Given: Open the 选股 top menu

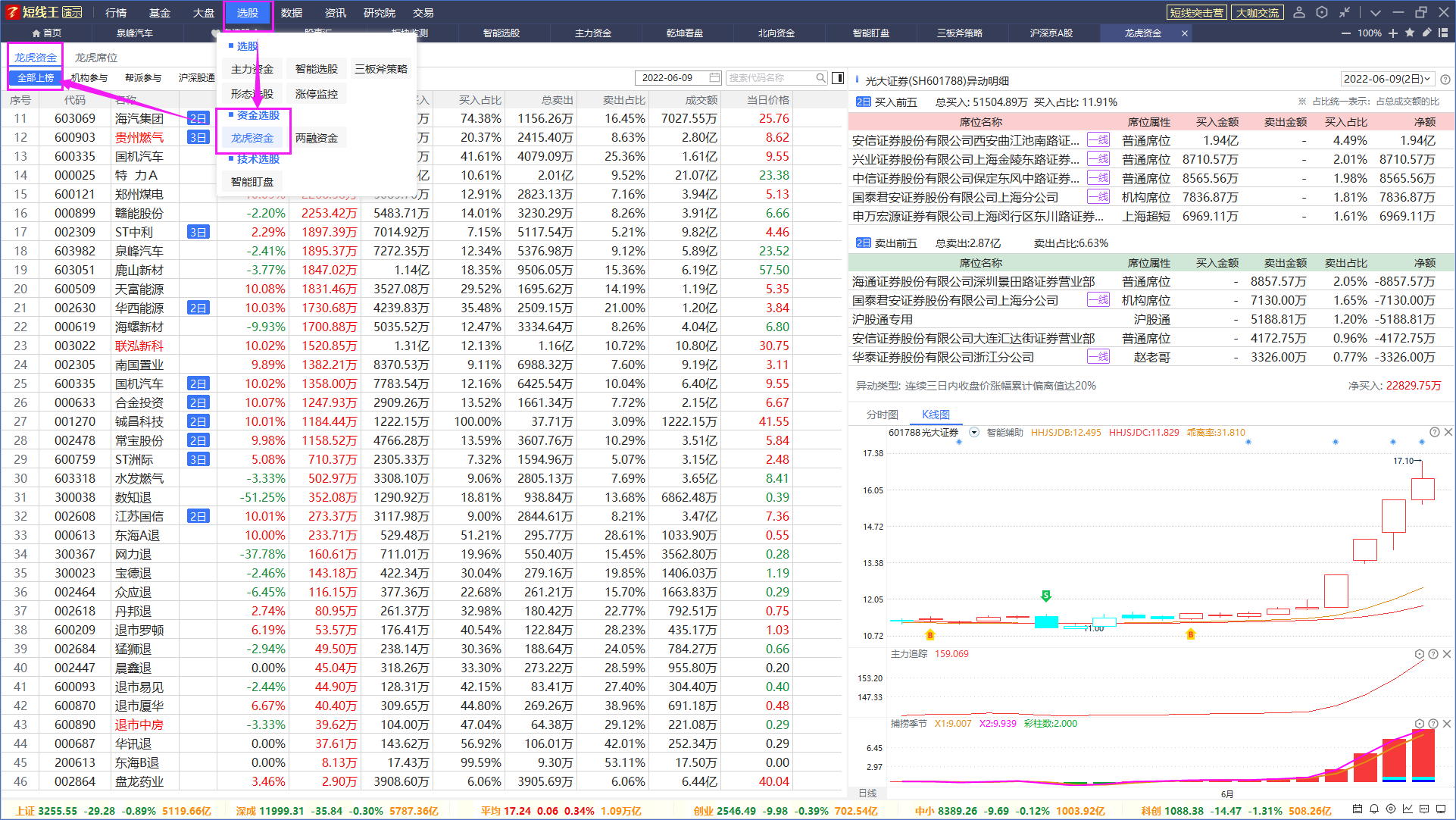Looking at the screenshot, I should 248,13.
